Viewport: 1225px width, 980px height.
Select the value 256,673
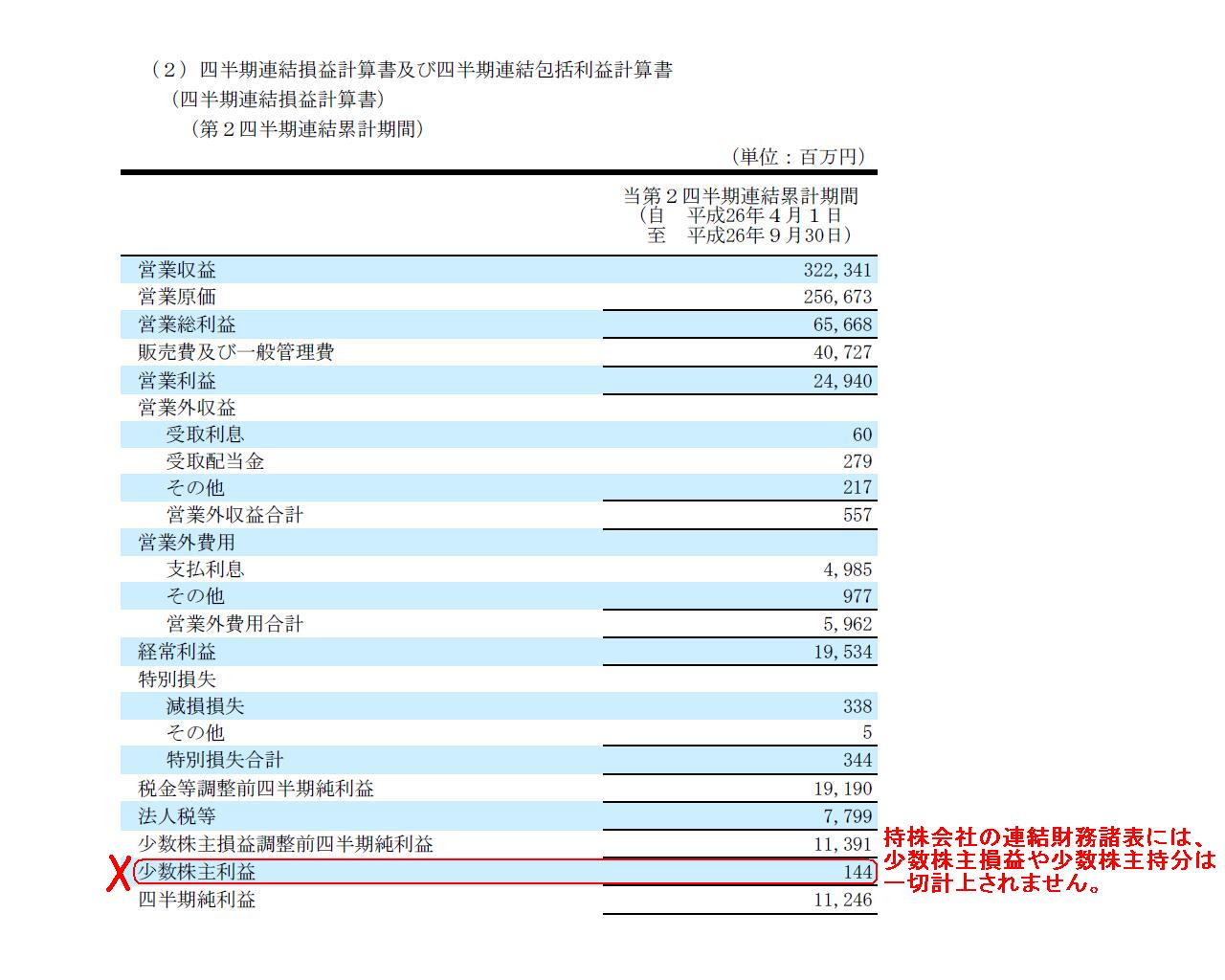(x=837, y=297)
